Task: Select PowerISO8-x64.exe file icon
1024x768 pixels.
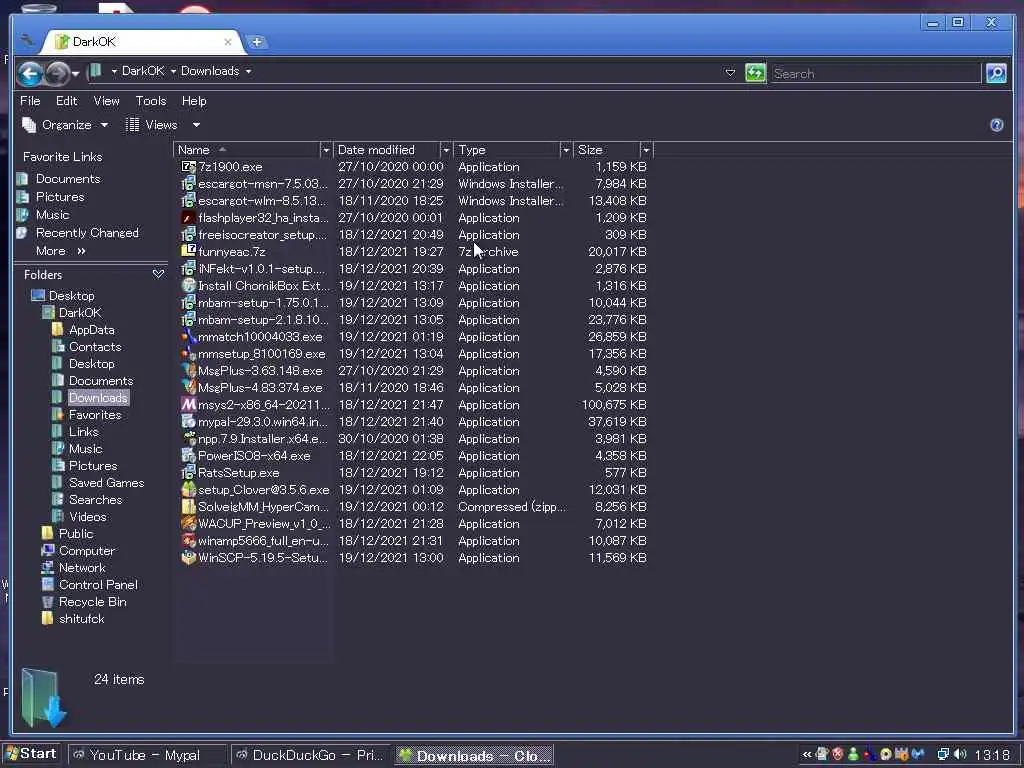Action: coord(188,455)
